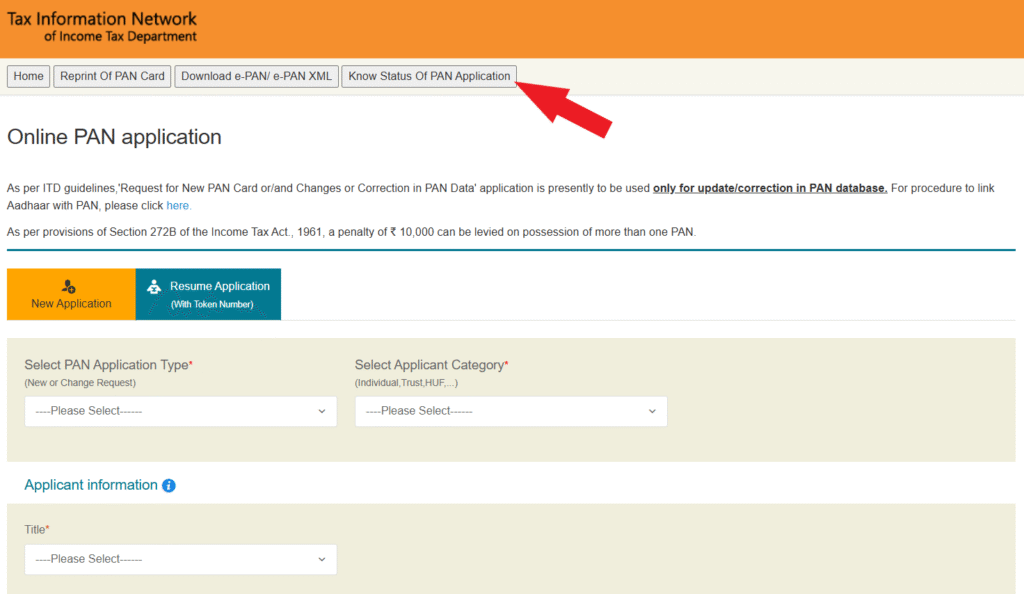Switch to the Resume Application tab
This screenshot has width=1024, height=594.
[x=208, y=294]
